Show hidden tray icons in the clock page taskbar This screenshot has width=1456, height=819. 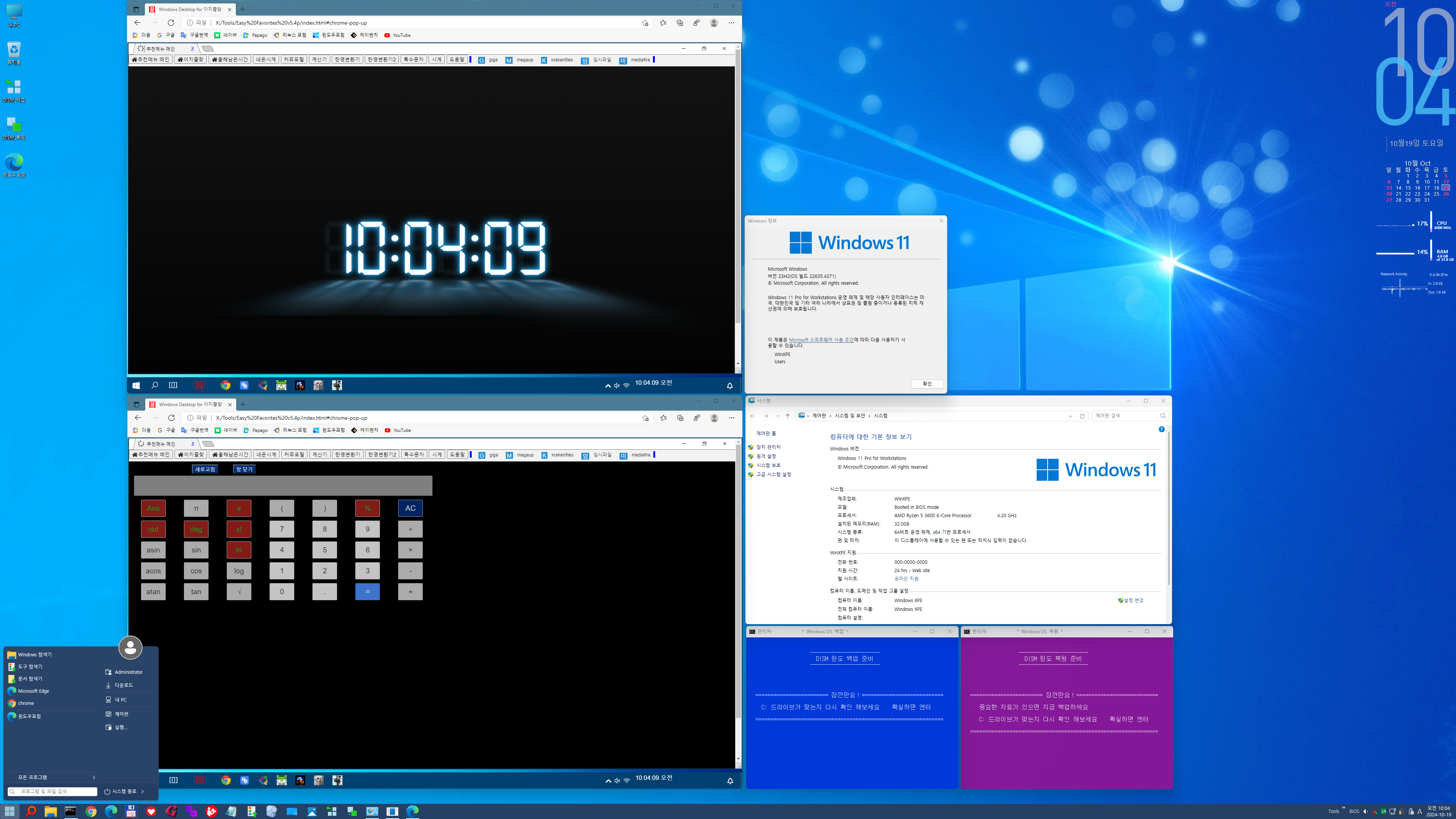tap(607, 386)
